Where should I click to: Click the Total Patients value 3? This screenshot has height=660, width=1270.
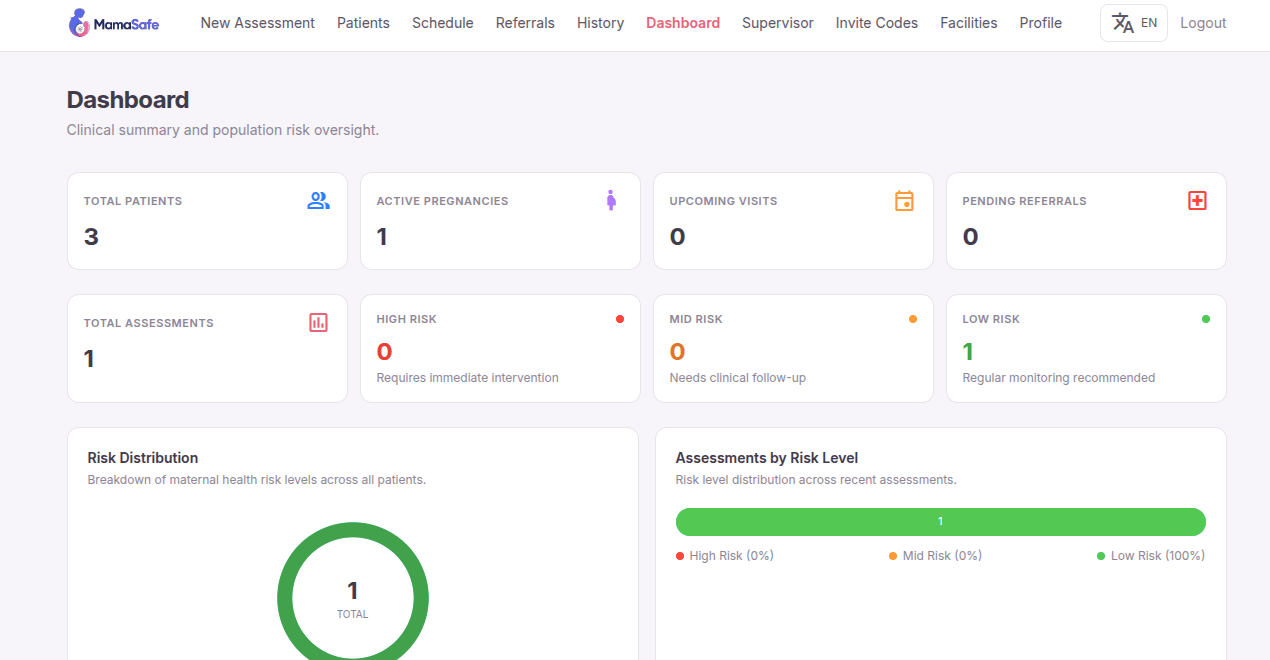(x=91, y=237)
